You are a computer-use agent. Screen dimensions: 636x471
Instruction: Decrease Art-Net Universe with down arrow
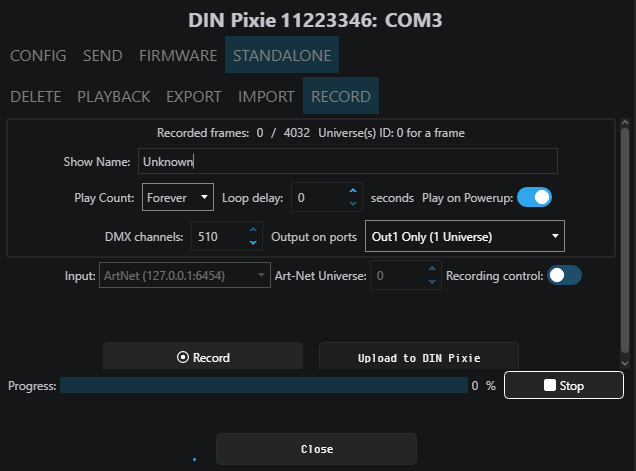(x=432, y=282)
